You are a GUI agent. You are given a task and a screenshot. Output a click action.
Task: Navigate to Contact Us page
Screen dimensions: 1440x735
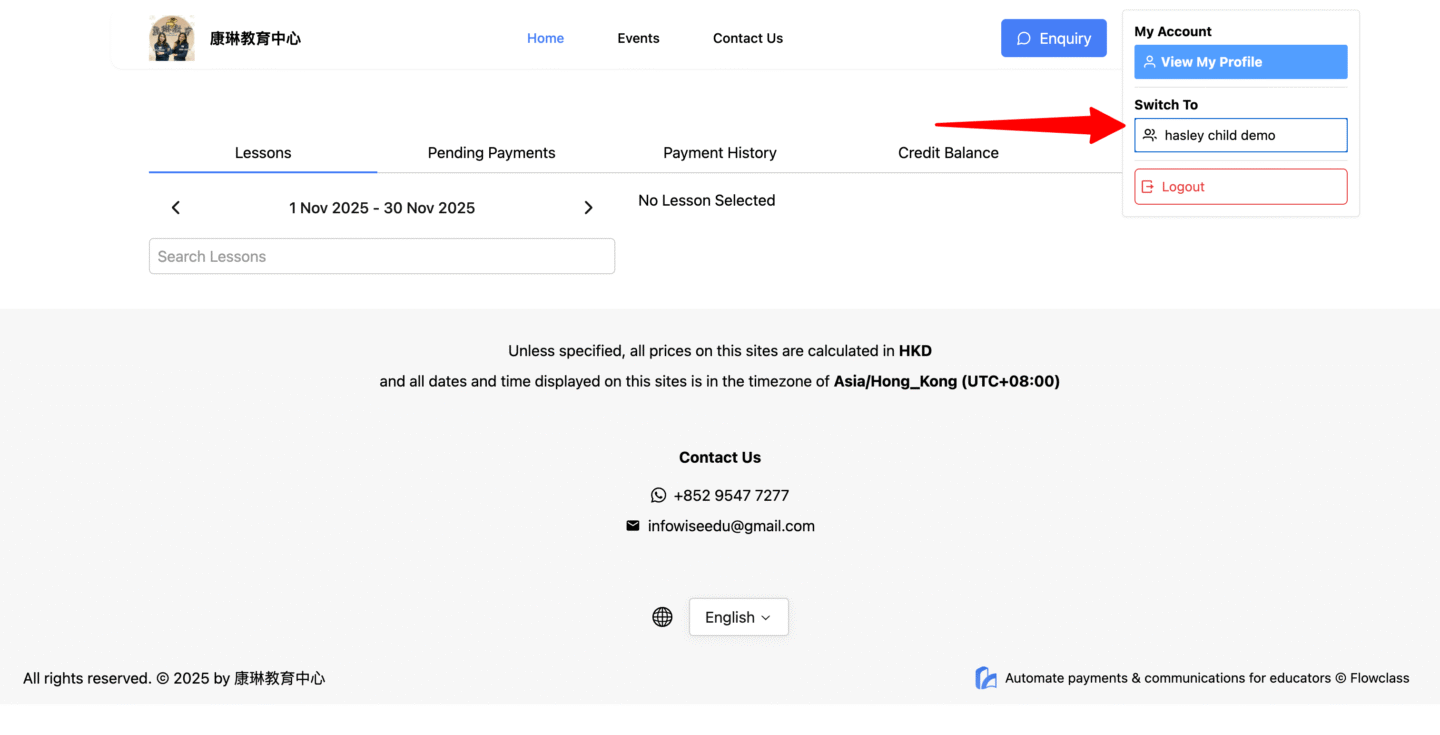pos(748,38)
